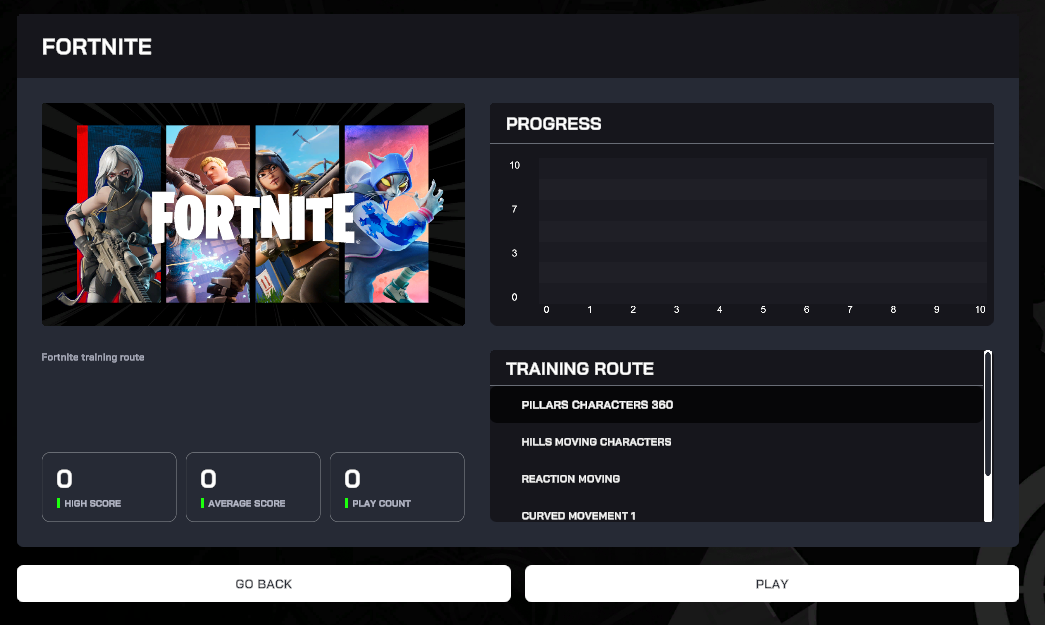The height and width of the screenshot is (625, 1045).
Task: Click the Average Score stat card
Action: coord(253,487)
